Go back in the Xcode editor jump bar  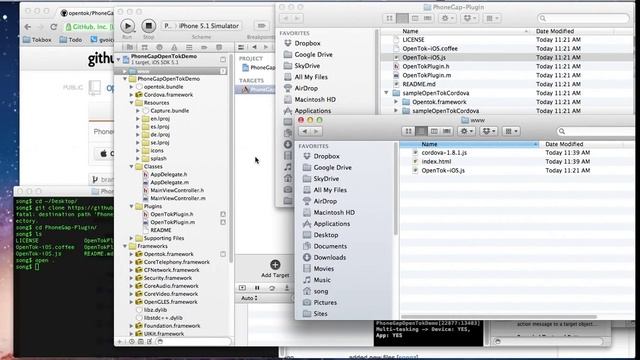(254, 47)
